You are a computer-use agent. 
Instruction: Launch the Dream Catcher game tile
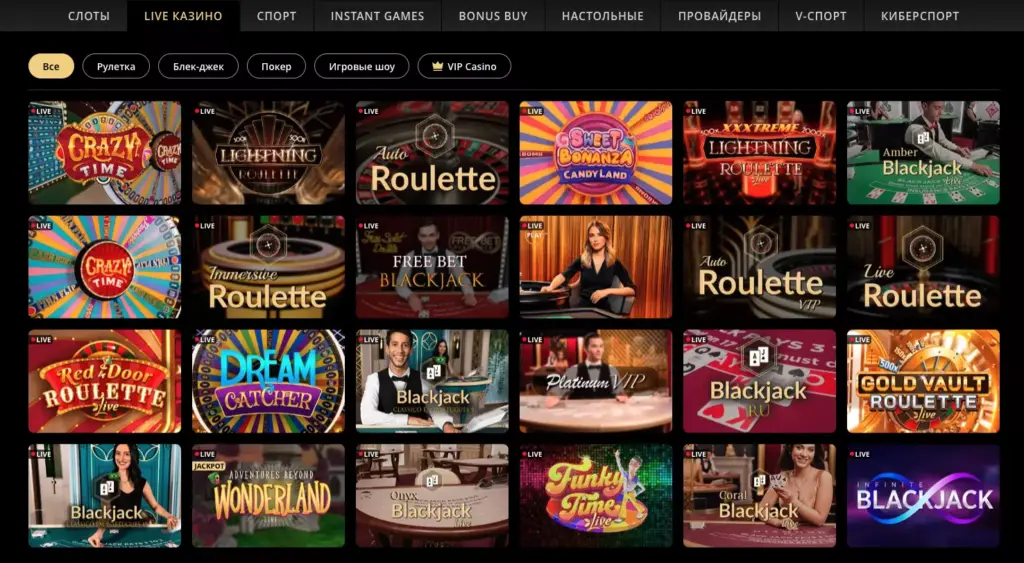tap(268, 381)
